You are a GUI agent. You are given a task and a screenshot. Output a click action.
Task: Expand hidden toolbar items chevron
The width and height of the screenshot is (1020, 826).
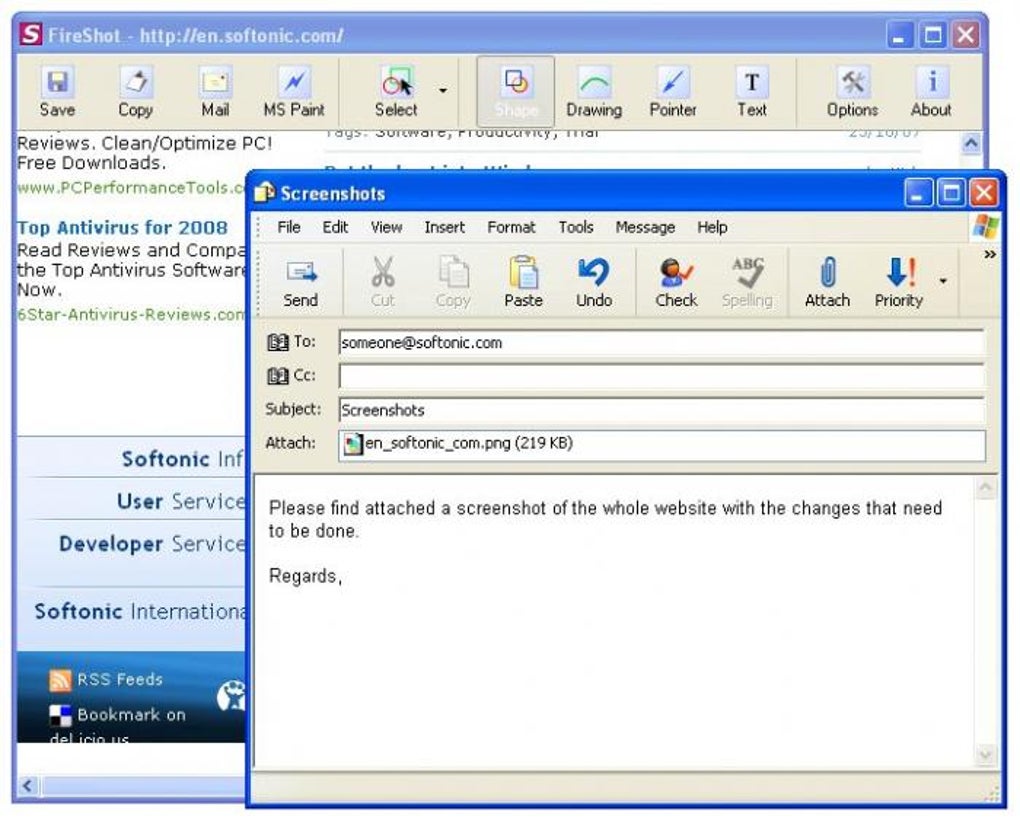990,254
